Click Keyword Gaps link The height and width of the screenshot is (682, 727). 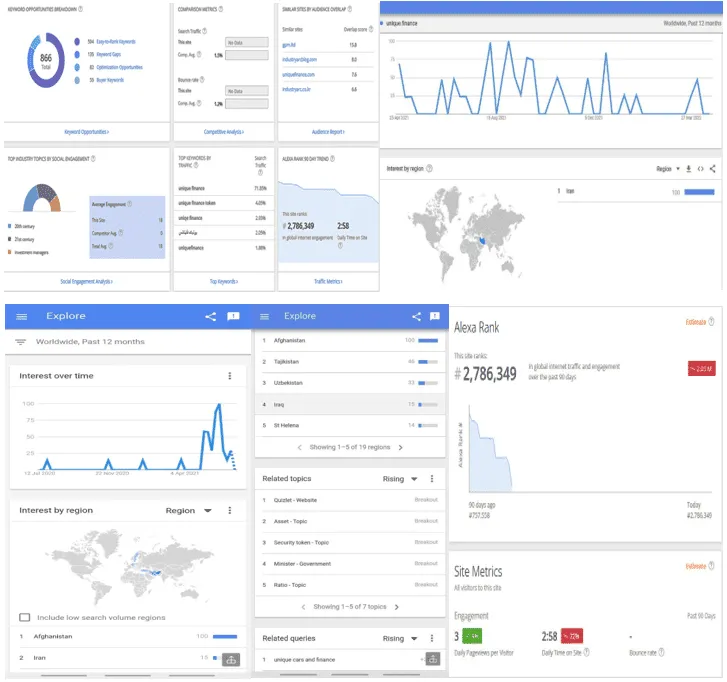coord(108,55)
